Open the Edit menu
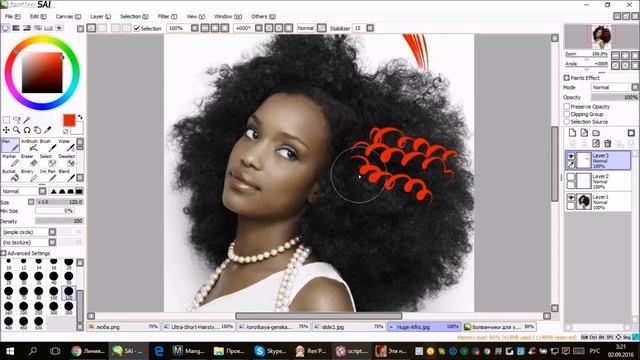640x360 pixels. pos(38,16)
